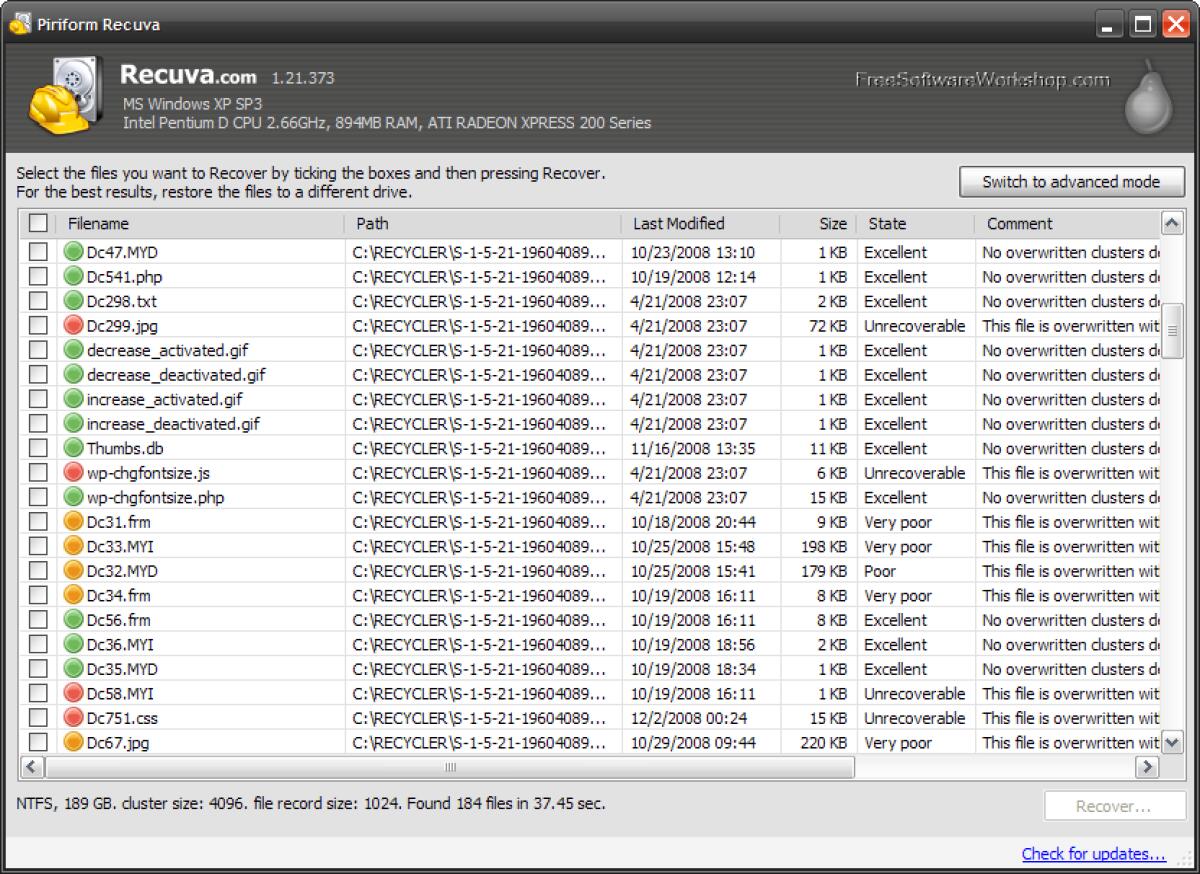Click the horizontal scrollbar thumb

pos(450,767)
